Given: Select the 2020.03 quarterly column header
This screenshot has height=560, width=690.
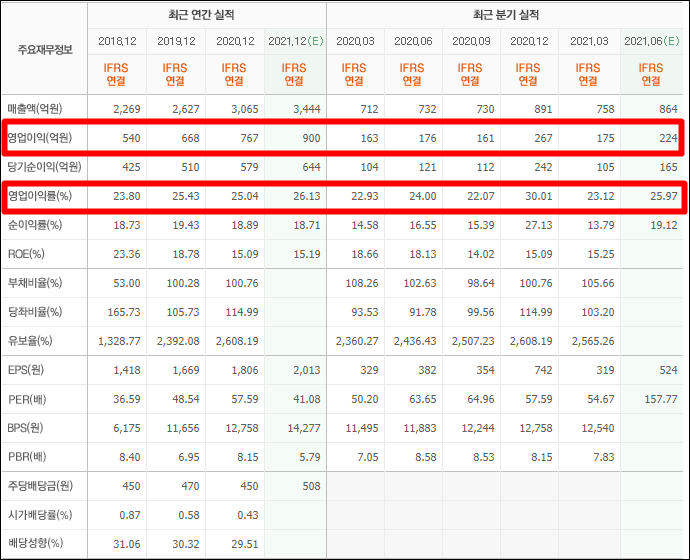Looking at the screenshot, I should click(355, 41).
